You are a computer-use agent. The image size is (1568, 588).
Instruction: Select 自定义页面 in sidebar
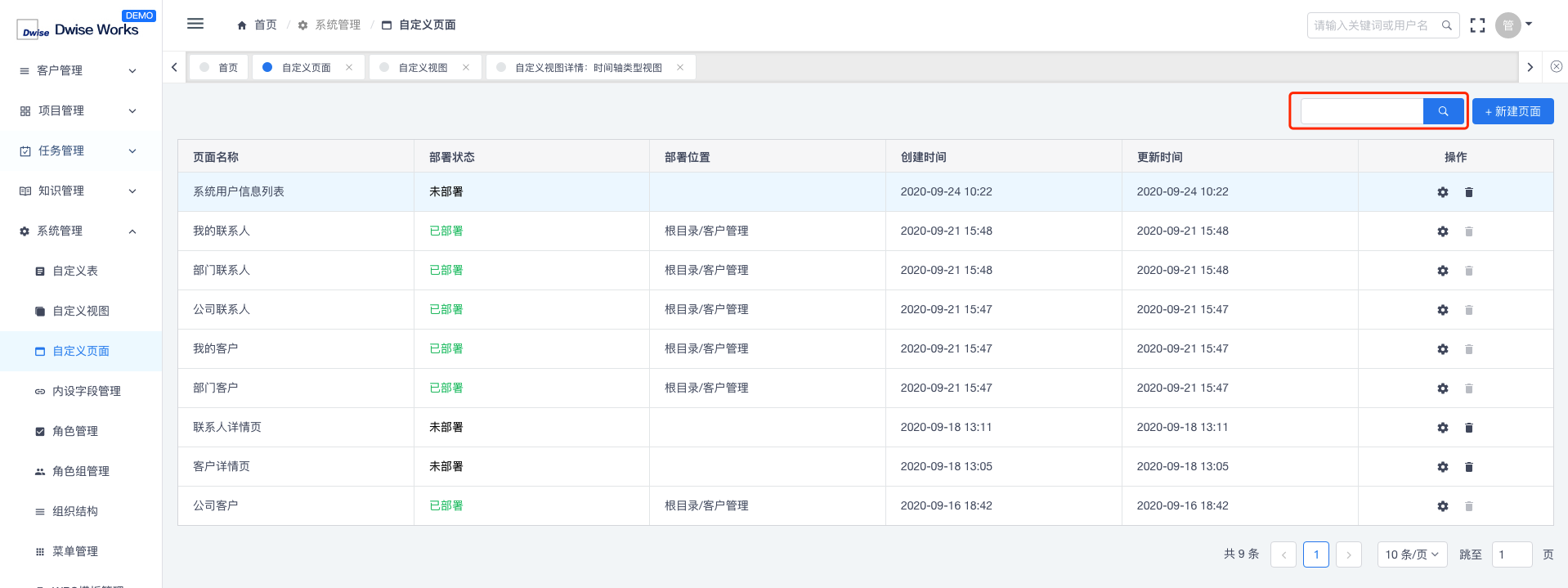80,351
